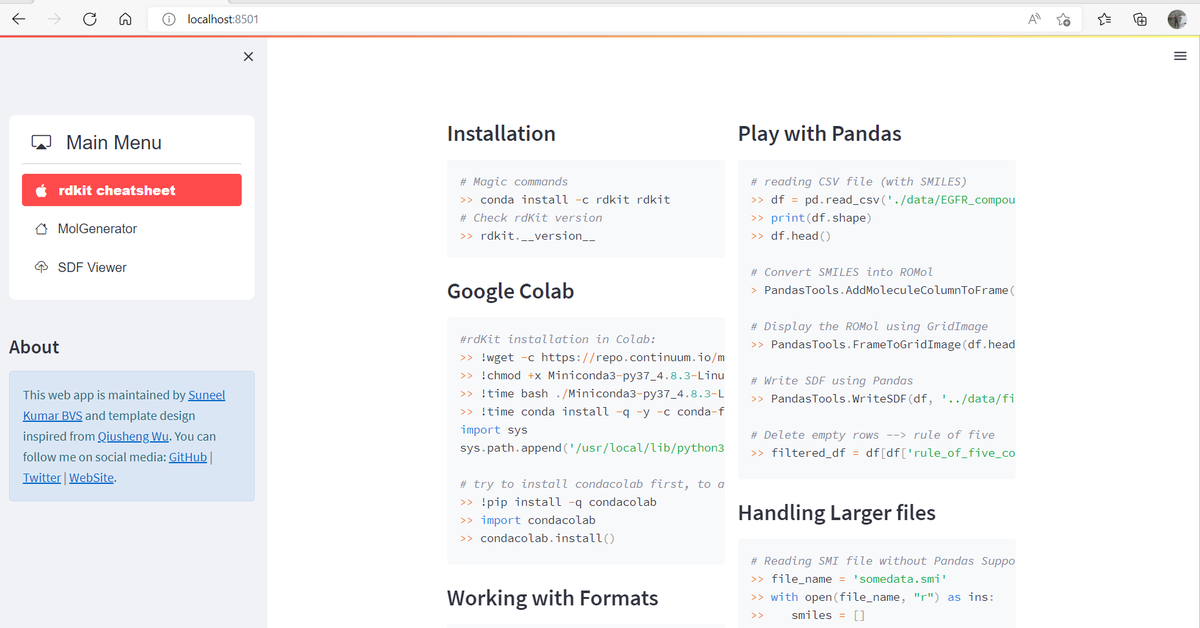1200x628 pixels.
Task: Select the rdkit cheatsheet menu item
Action: pyautogui.click(x=132, y=190)
